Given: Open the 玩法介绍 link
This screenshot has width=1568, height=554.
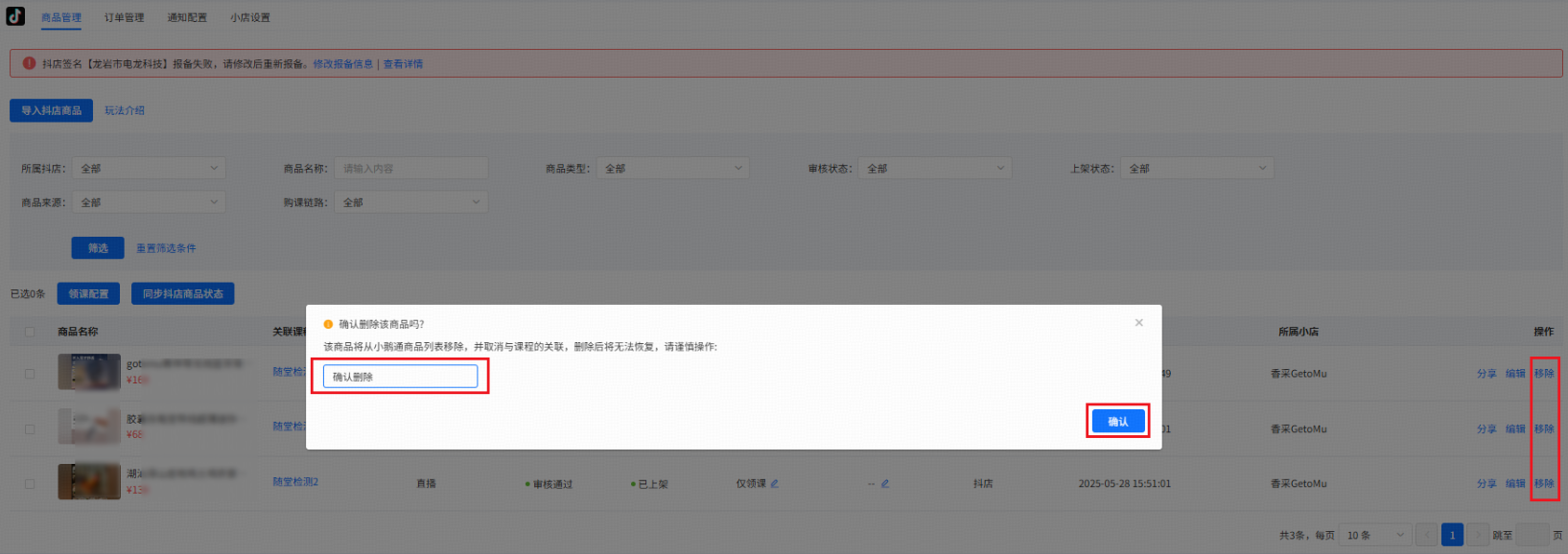Looking at the screenshot, I should tap(125, 110).
